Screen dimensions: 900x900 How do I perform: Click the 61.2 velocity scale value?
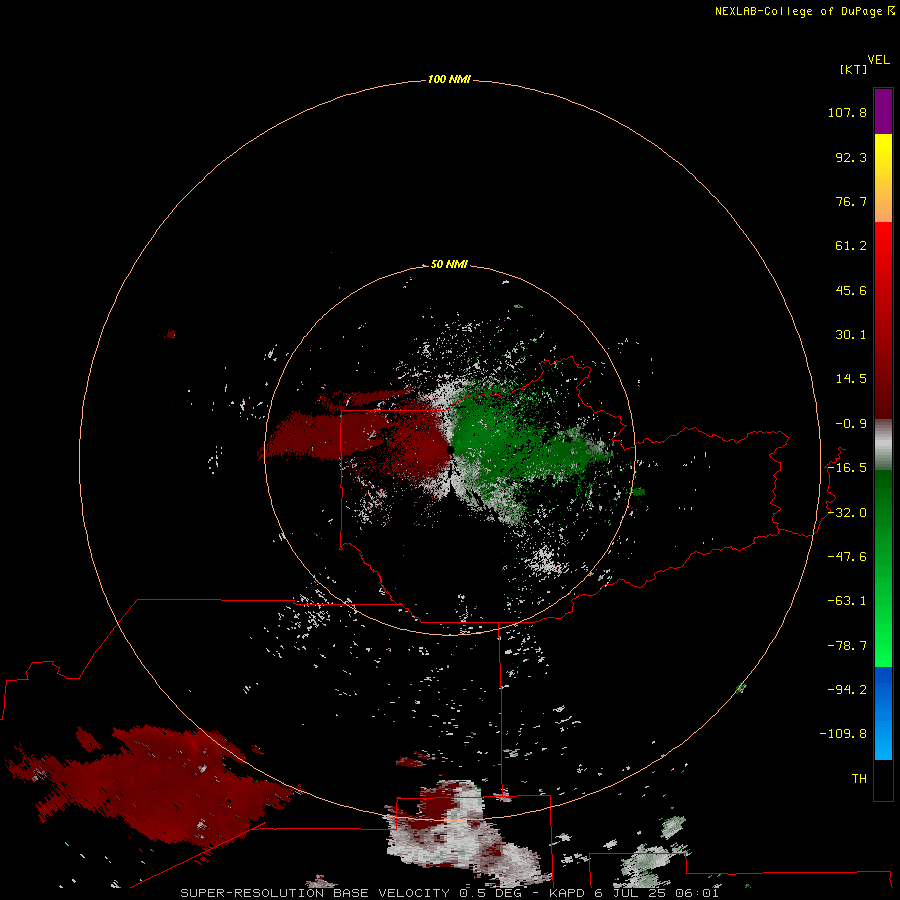coord(851,246)
